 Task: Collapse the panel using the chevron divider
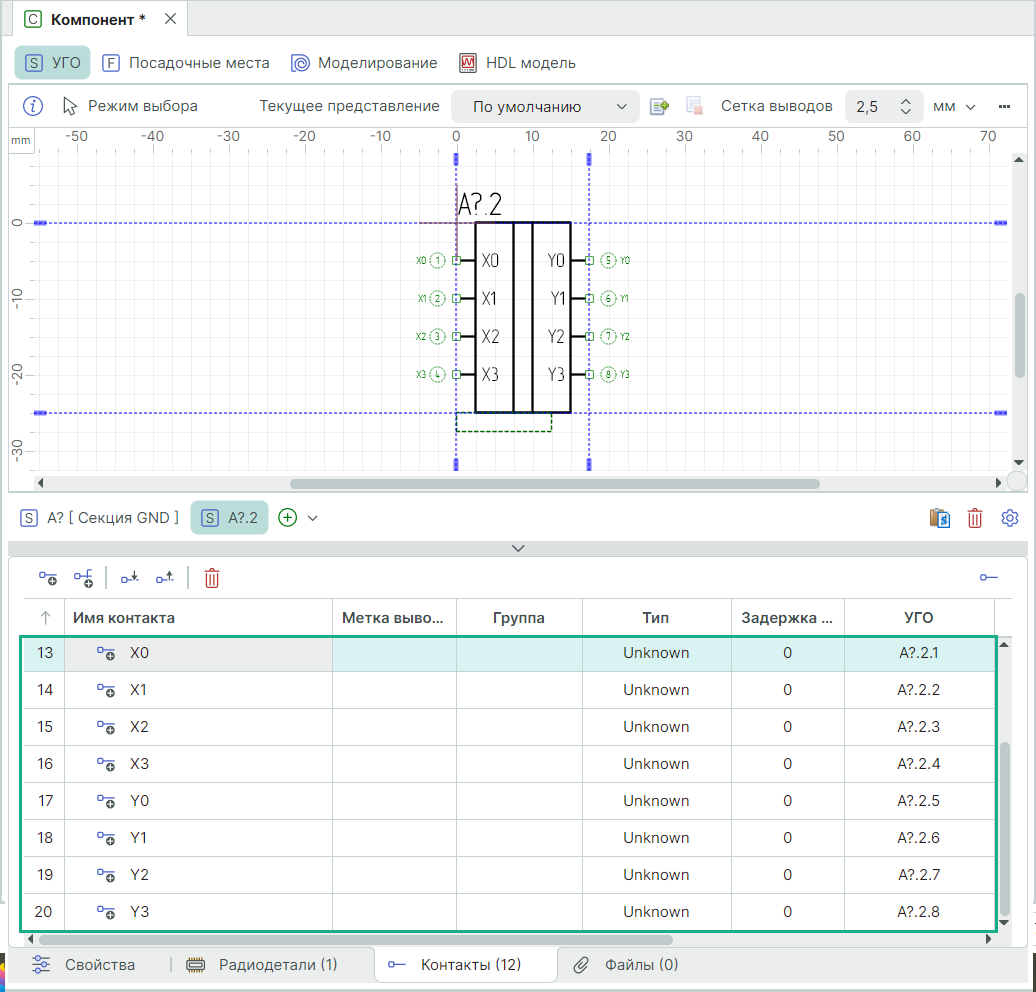[x=518, y=548]
